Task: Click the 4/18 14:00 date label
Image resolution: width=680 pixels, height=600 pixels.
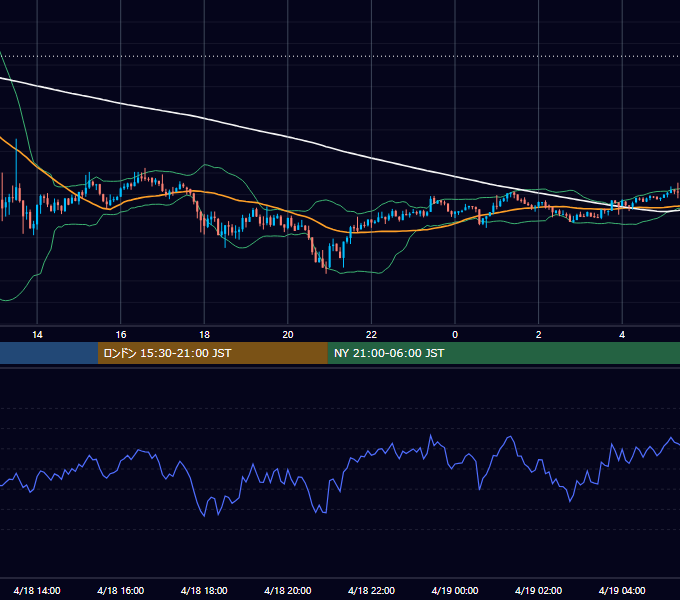Action: coord(37,590)
